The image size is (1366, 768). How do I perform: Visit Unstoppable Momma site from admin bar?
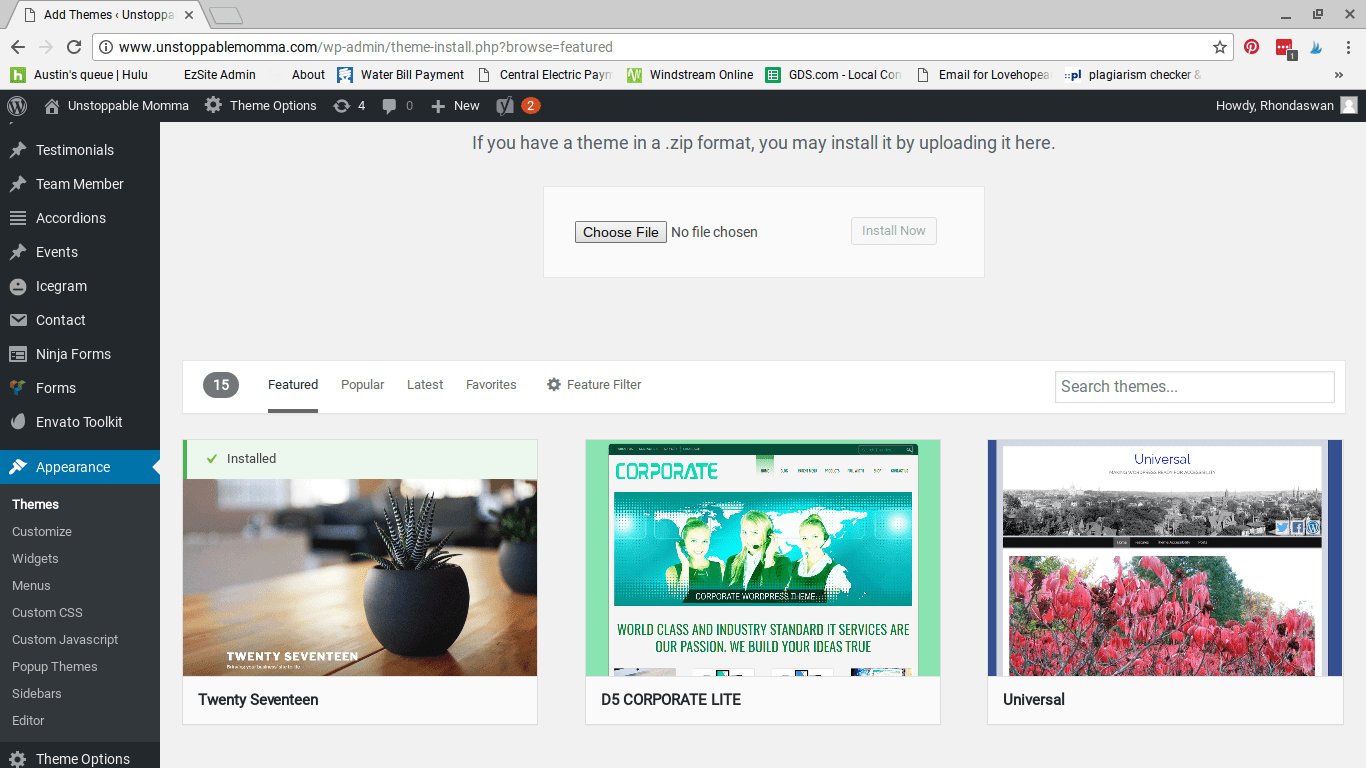116,106
